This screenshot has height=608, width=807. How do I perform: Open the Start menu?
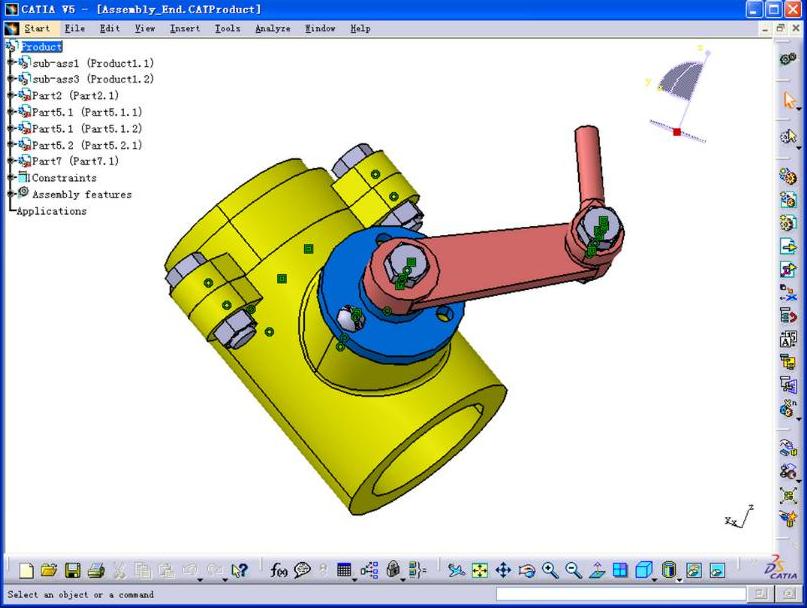pos(37,28)
